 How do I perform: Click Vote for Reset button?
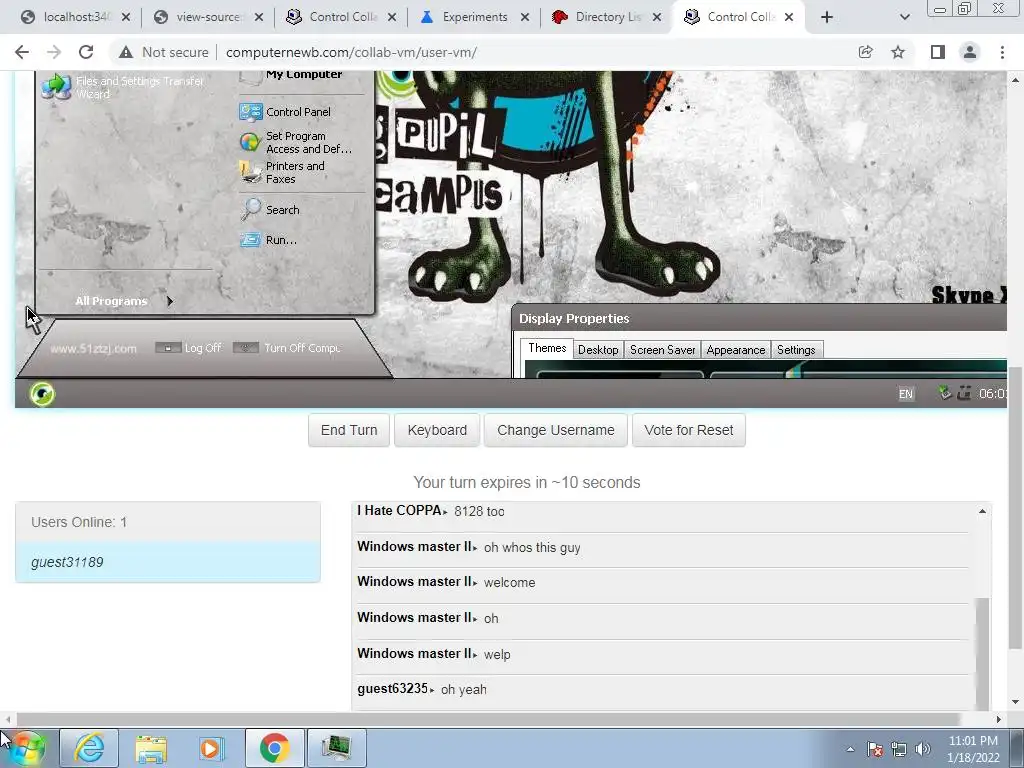coord(688,430)
